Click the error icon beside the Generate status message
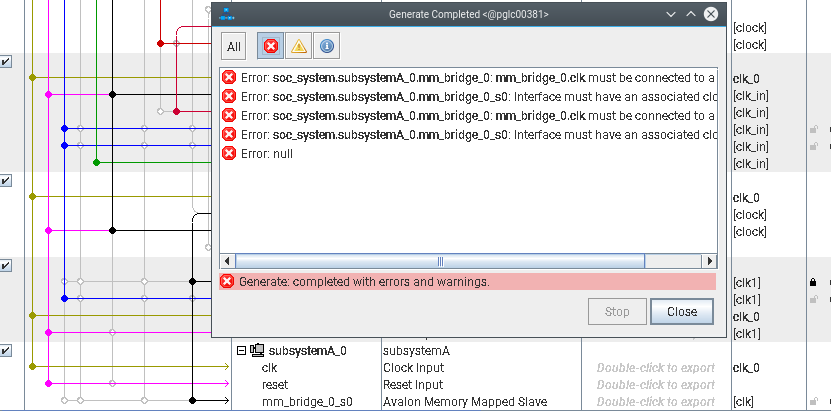This screenshot has height=411, width=831. click(x=227, y=282)
